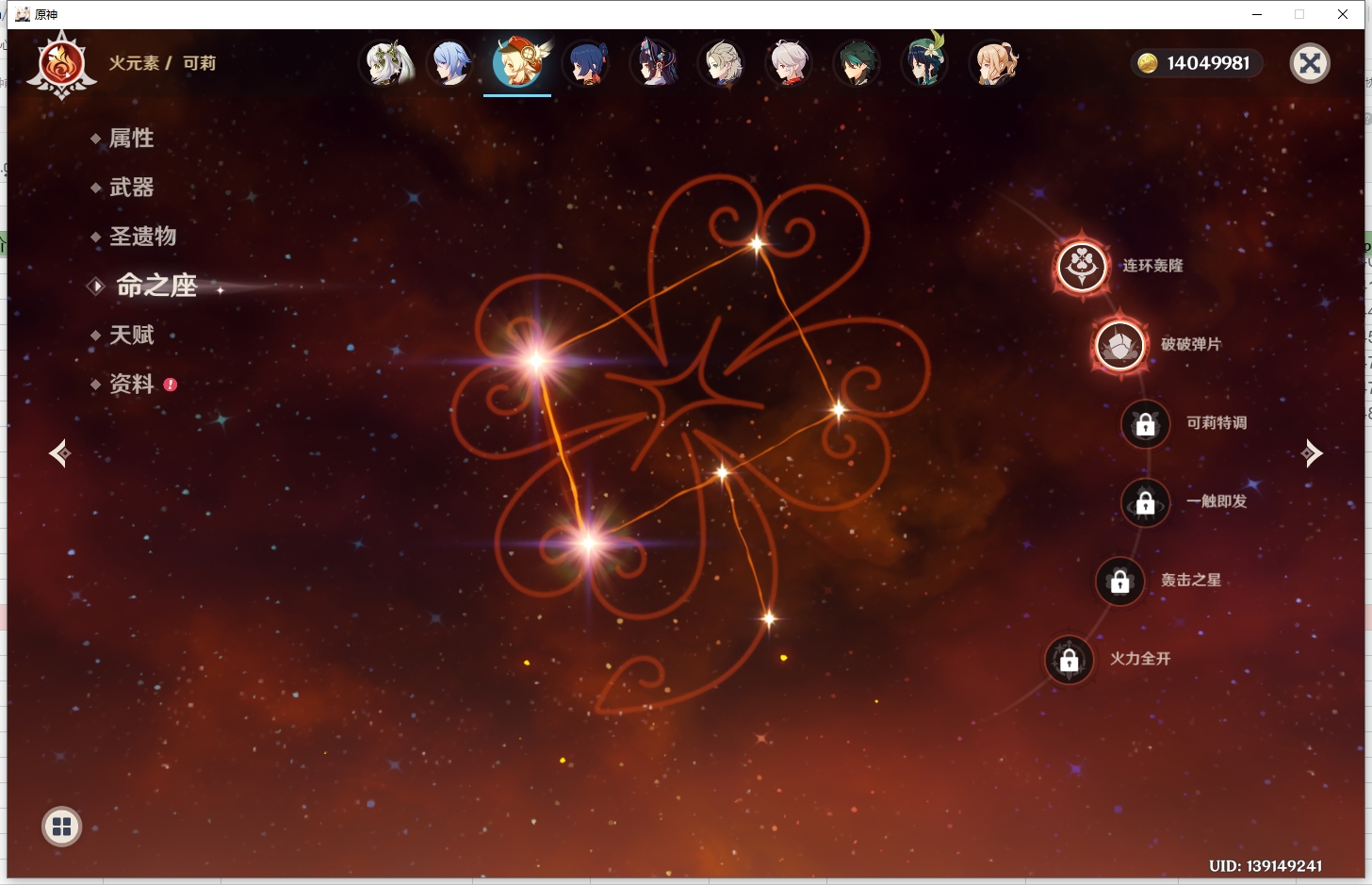Click the Mora coin icon
This screenshot has height=885, width=1372.
(1148, 63)
